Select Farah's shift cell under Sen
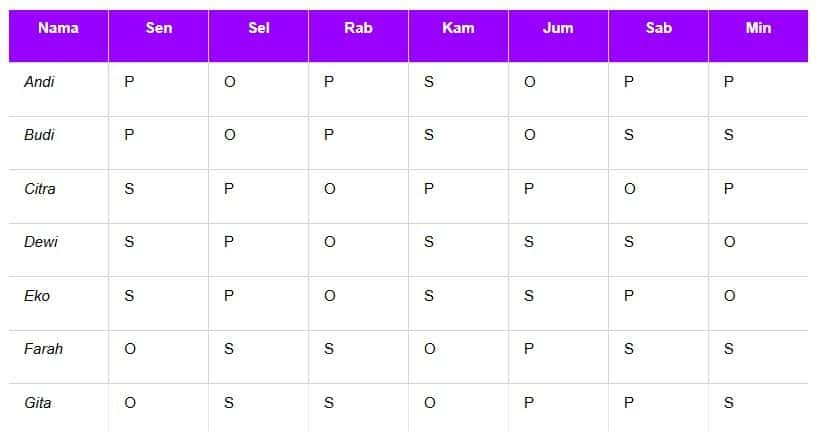The height and width of the screenshot is (431, 816). click(x=129, y=349)
